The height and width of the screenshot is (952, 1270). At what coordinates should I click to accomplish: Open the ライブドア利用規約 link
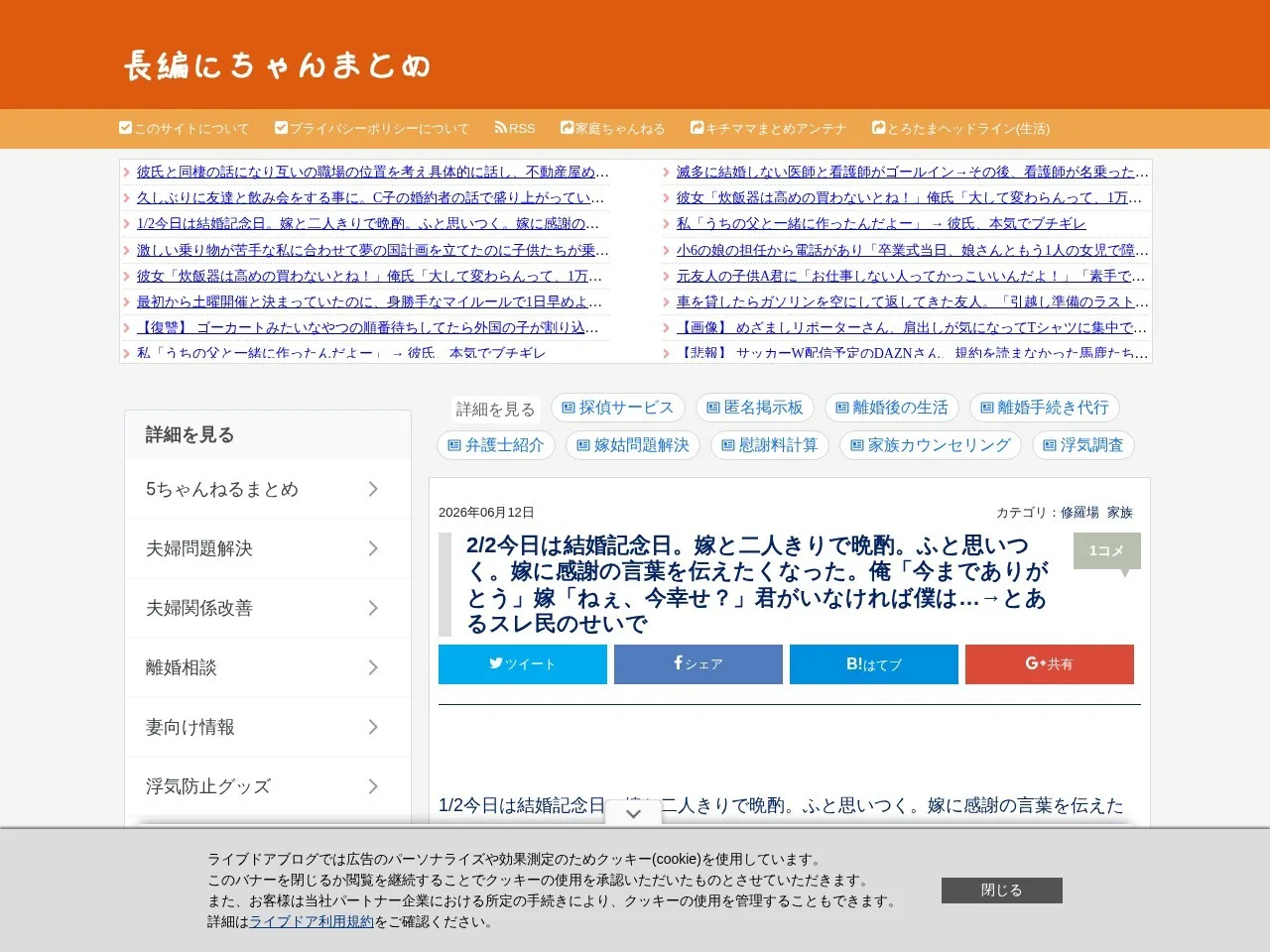coord(312,921)
